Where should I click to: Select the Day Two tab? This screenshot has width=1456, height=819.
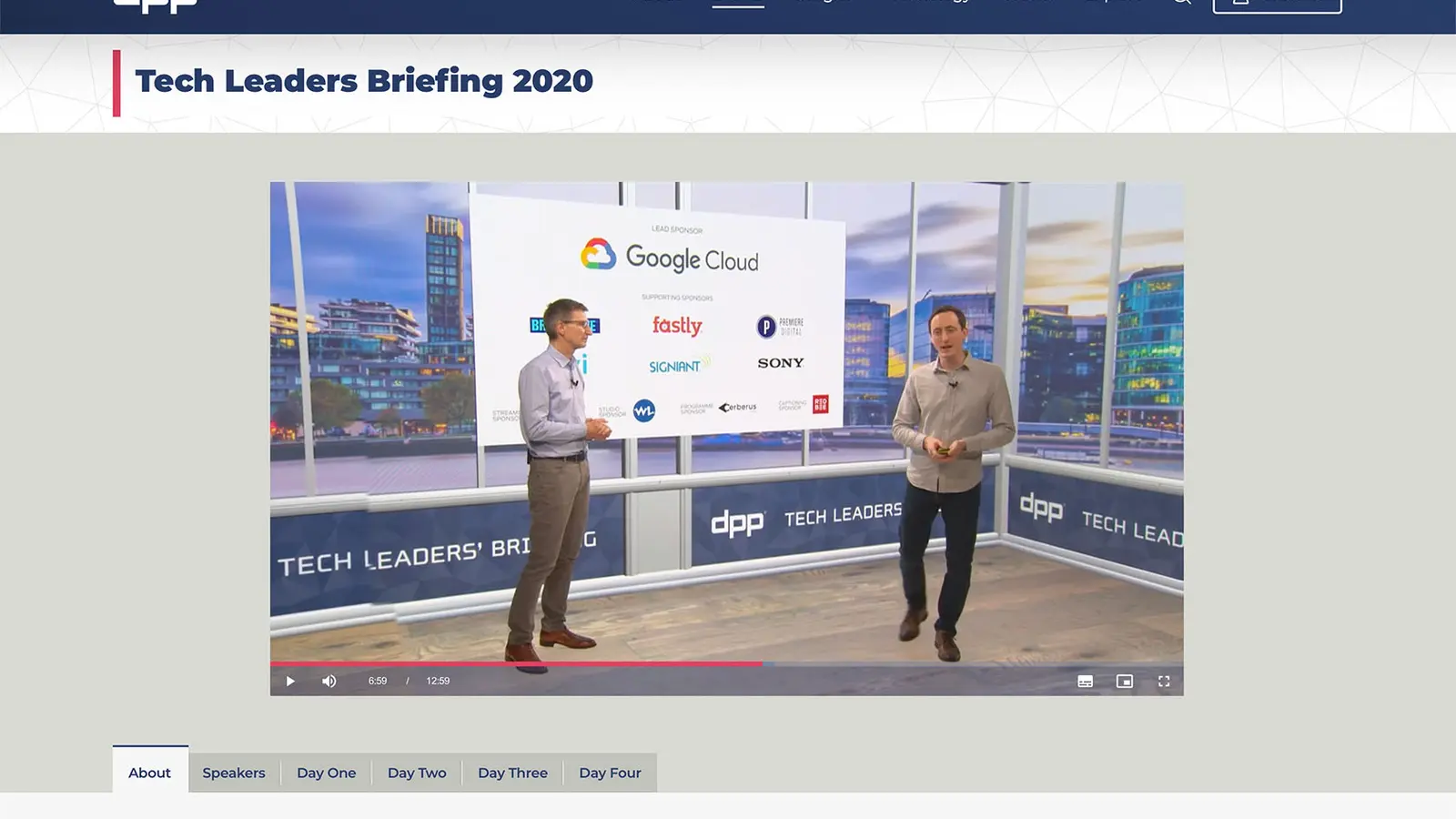click(417, 773)
